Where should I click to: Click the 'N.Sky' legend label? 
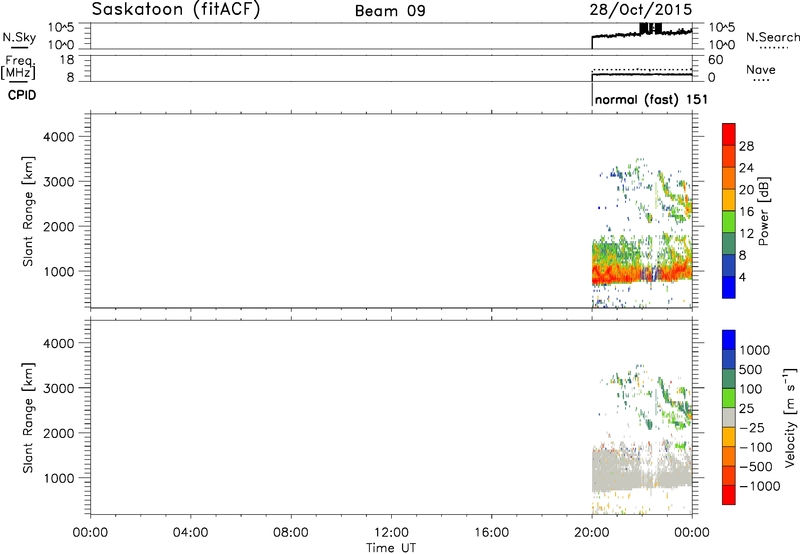tap(19, 37)
